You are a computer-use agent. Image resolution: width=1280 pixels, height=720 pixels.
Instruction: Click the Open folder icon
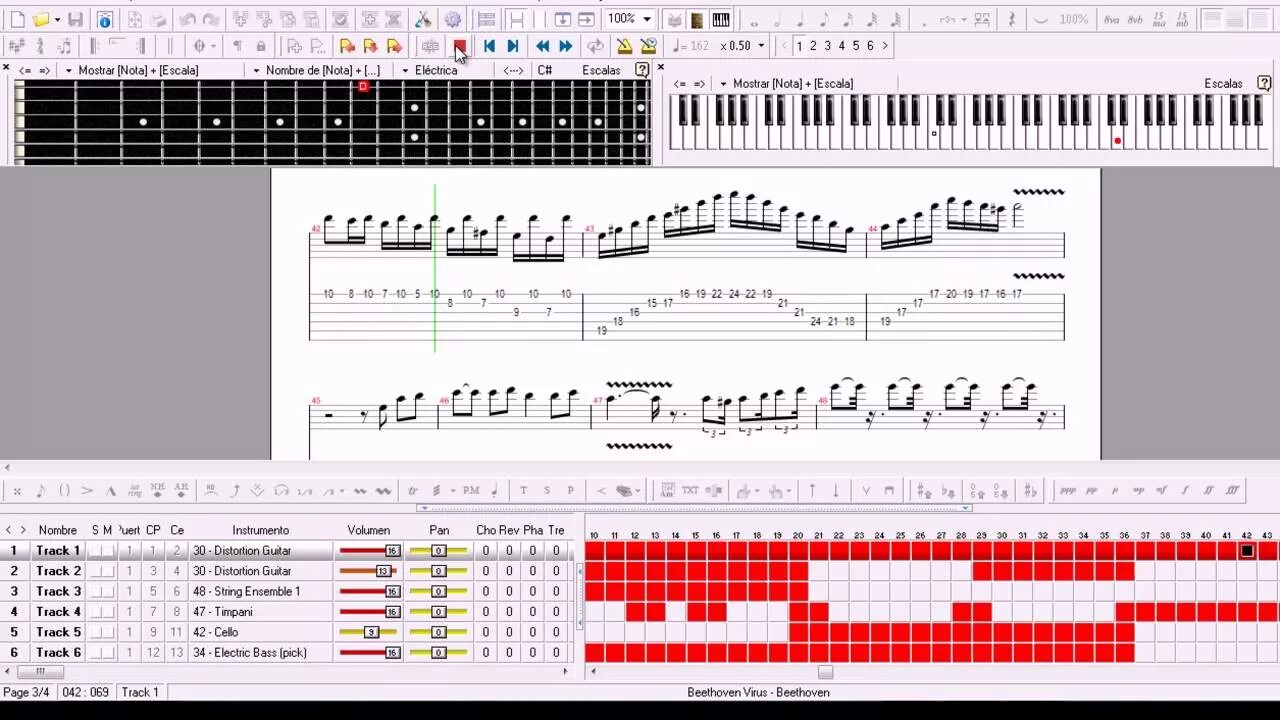[x=41, y=20]
